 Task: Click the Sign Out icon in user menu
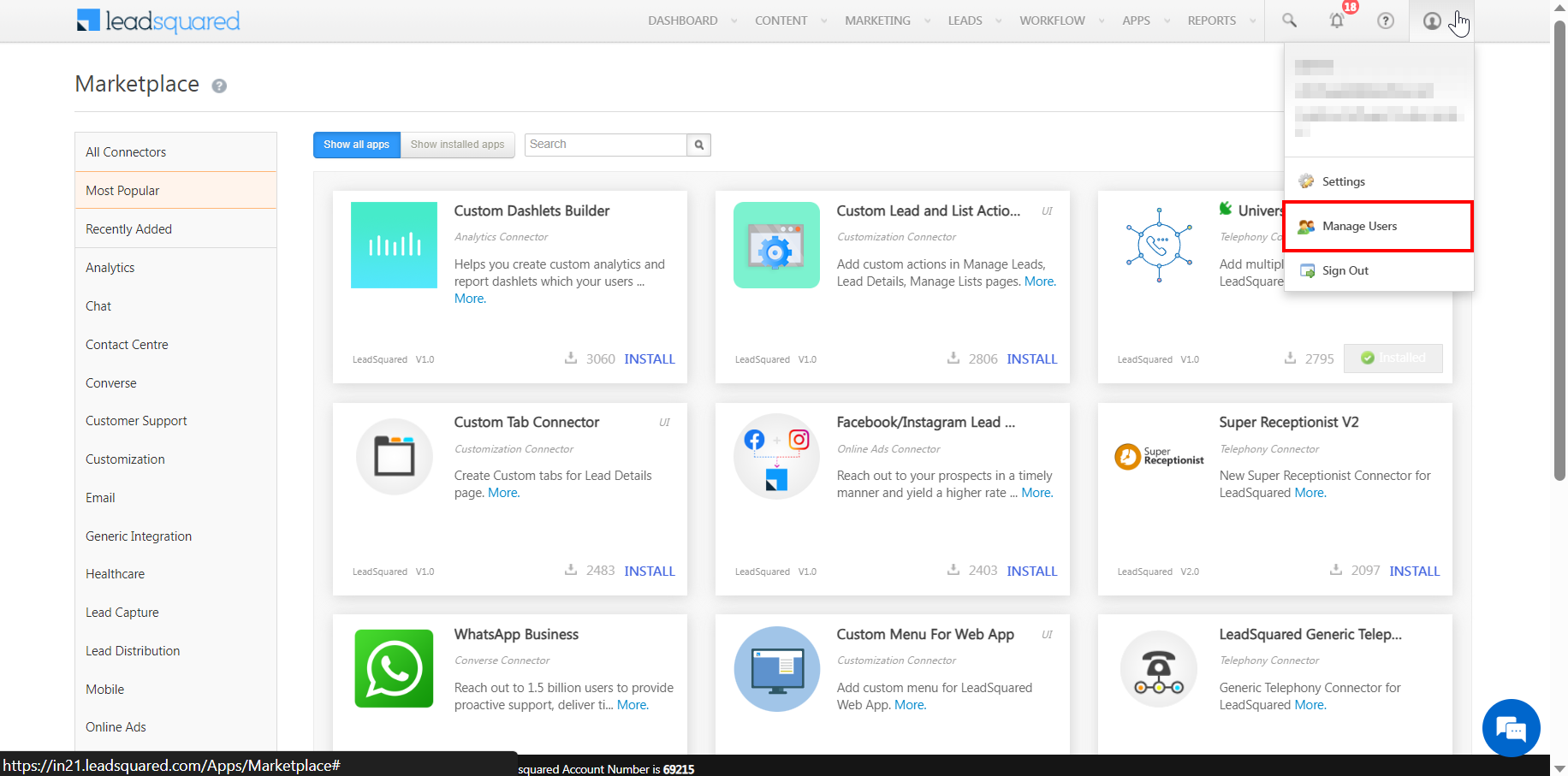pyautogui.click(x=1307, y=271)
